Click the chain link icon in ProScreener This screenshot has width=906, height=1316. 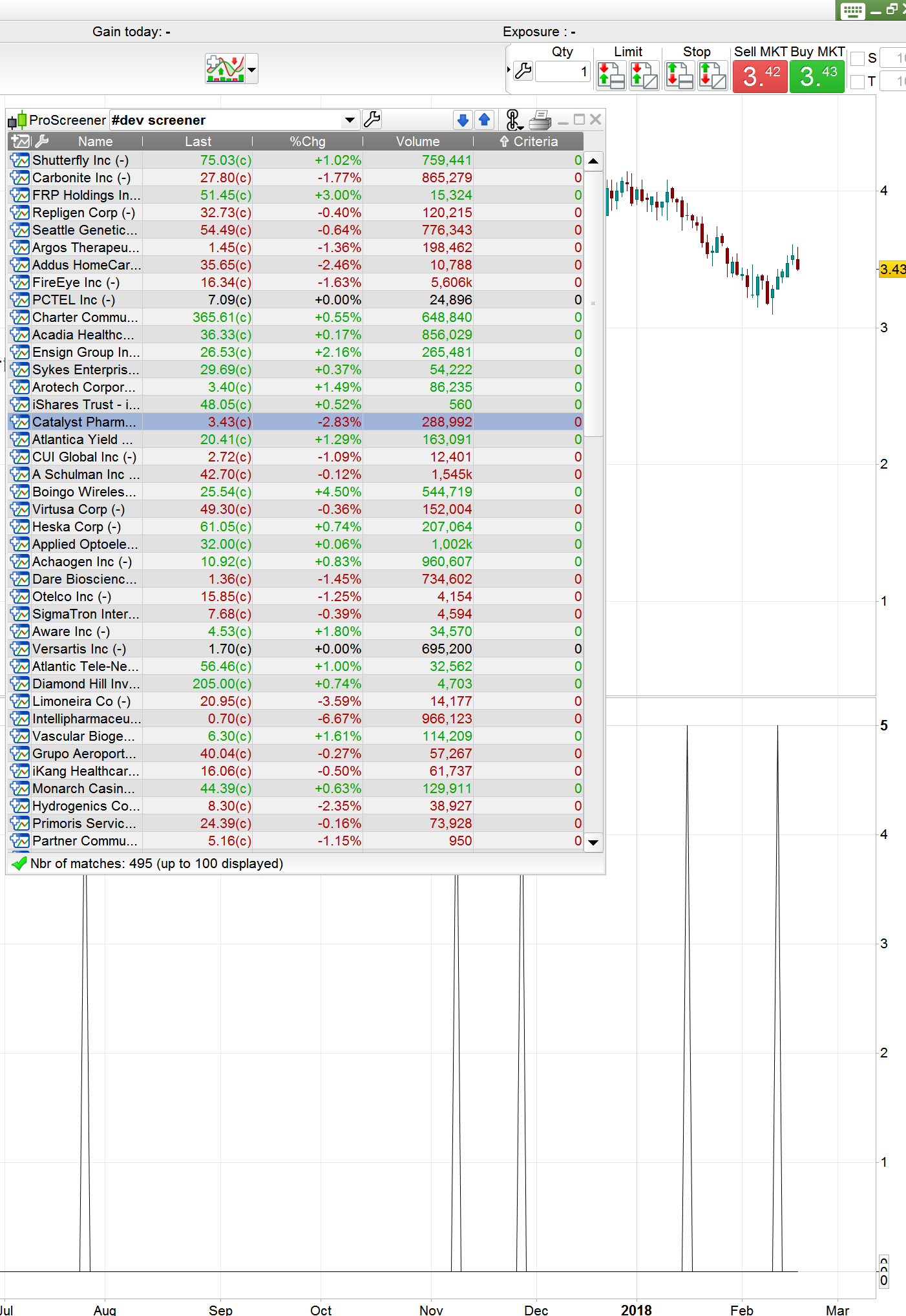(x=514, y=120)
